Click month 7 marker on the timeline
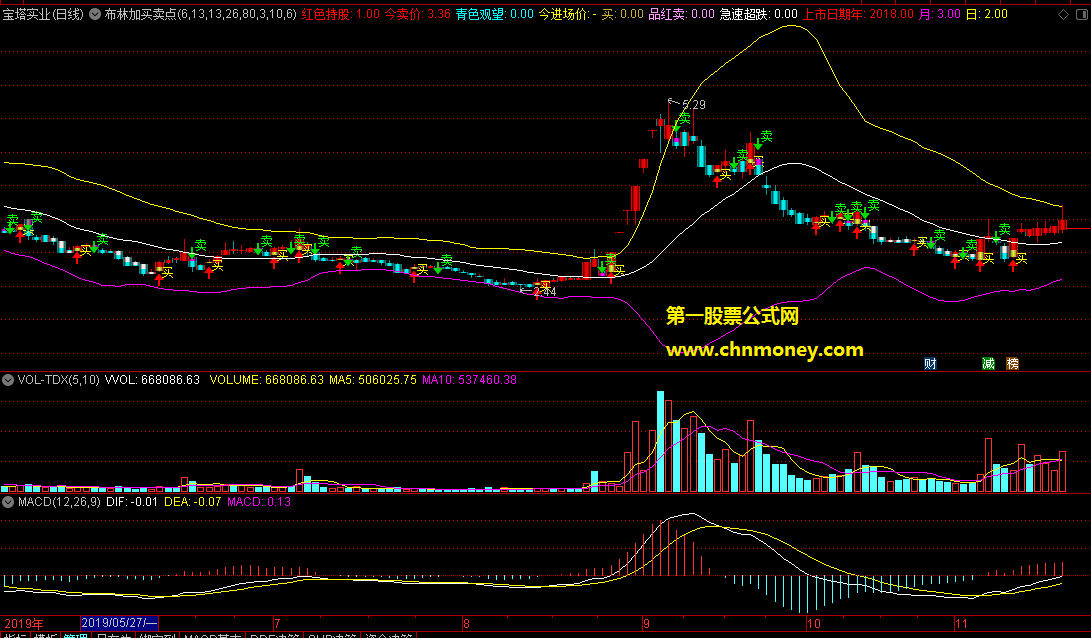 pyautogui.click(x=277, y=624)
